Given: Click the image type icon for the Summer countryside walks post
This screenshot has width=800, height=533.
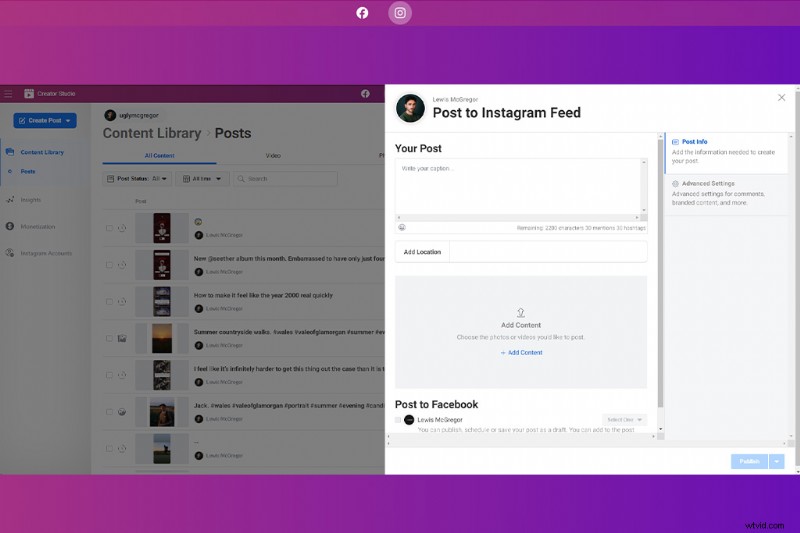Looking at the screenshot, I should [x=122, y=338].
